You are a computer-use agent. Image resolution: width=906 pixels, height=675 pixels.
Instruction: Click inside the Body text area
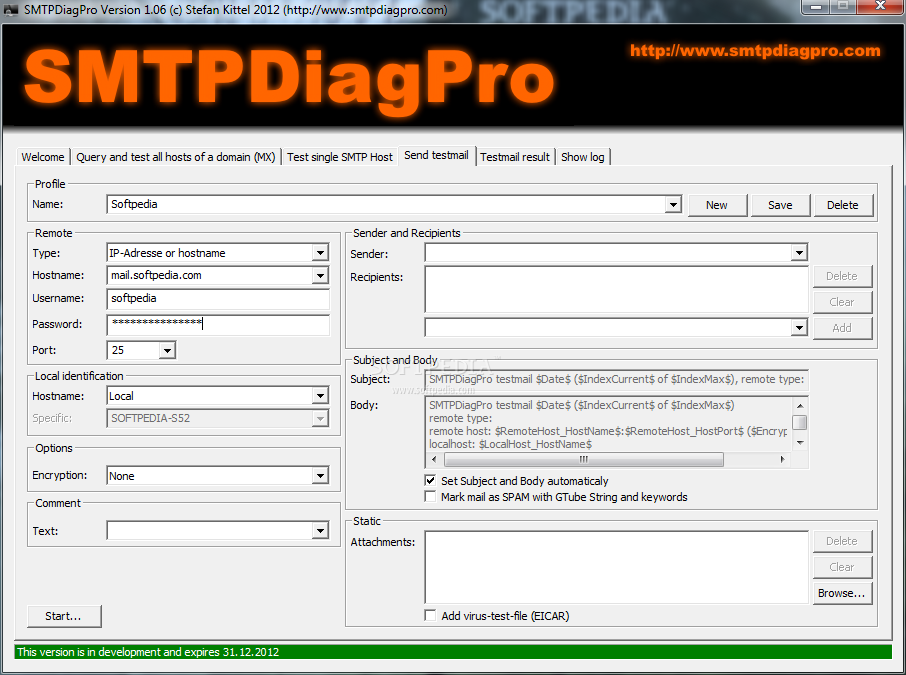pyautogui.click(x=608, y=424)
